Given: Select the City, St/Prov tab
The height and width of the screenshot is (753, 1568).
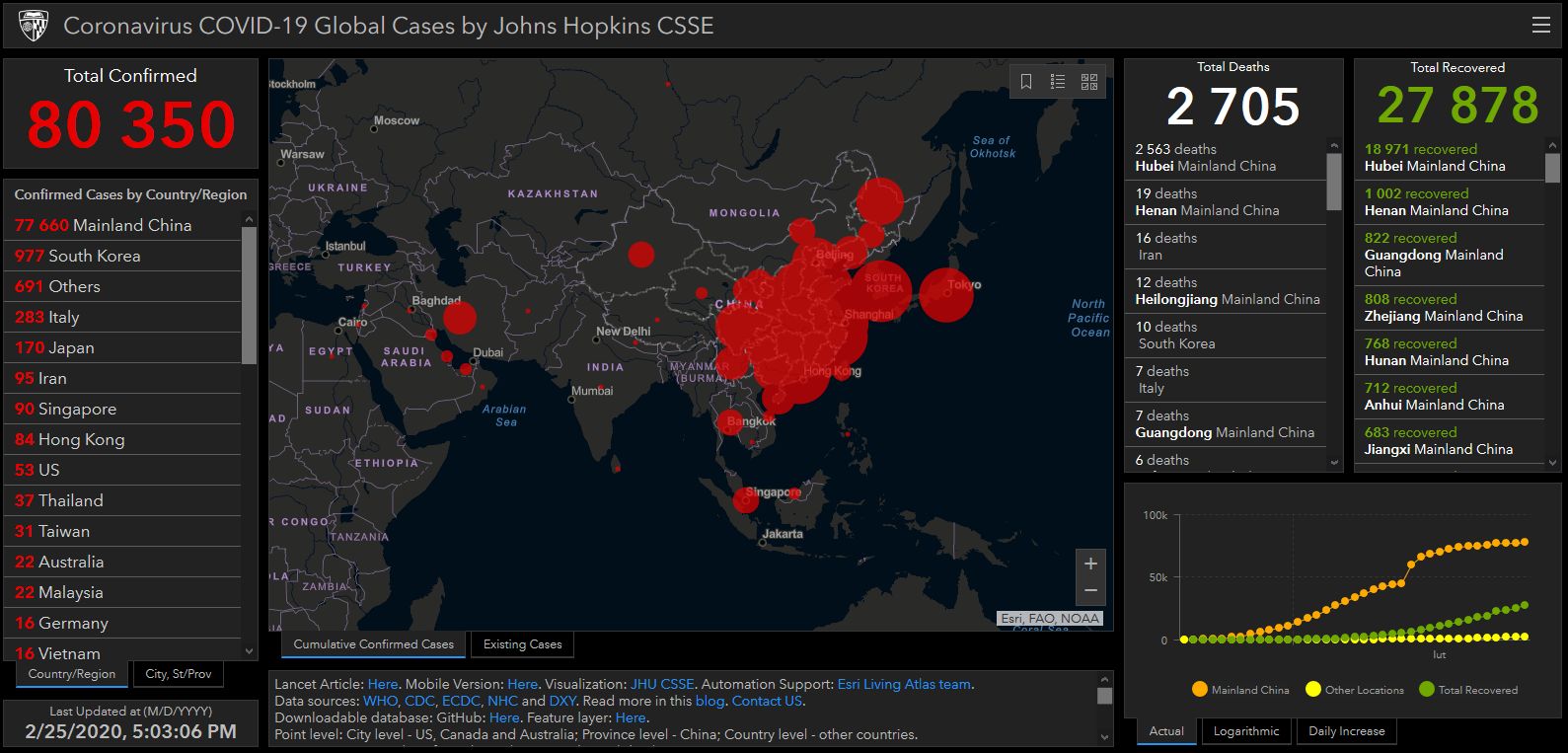Looking at the screenshot, I should coord(179,674).
